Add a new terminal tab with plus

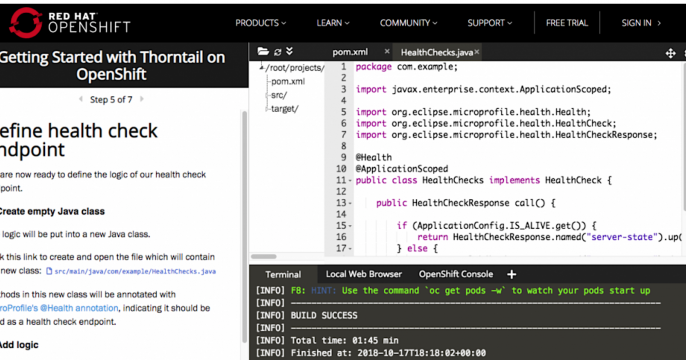[511, 275]
